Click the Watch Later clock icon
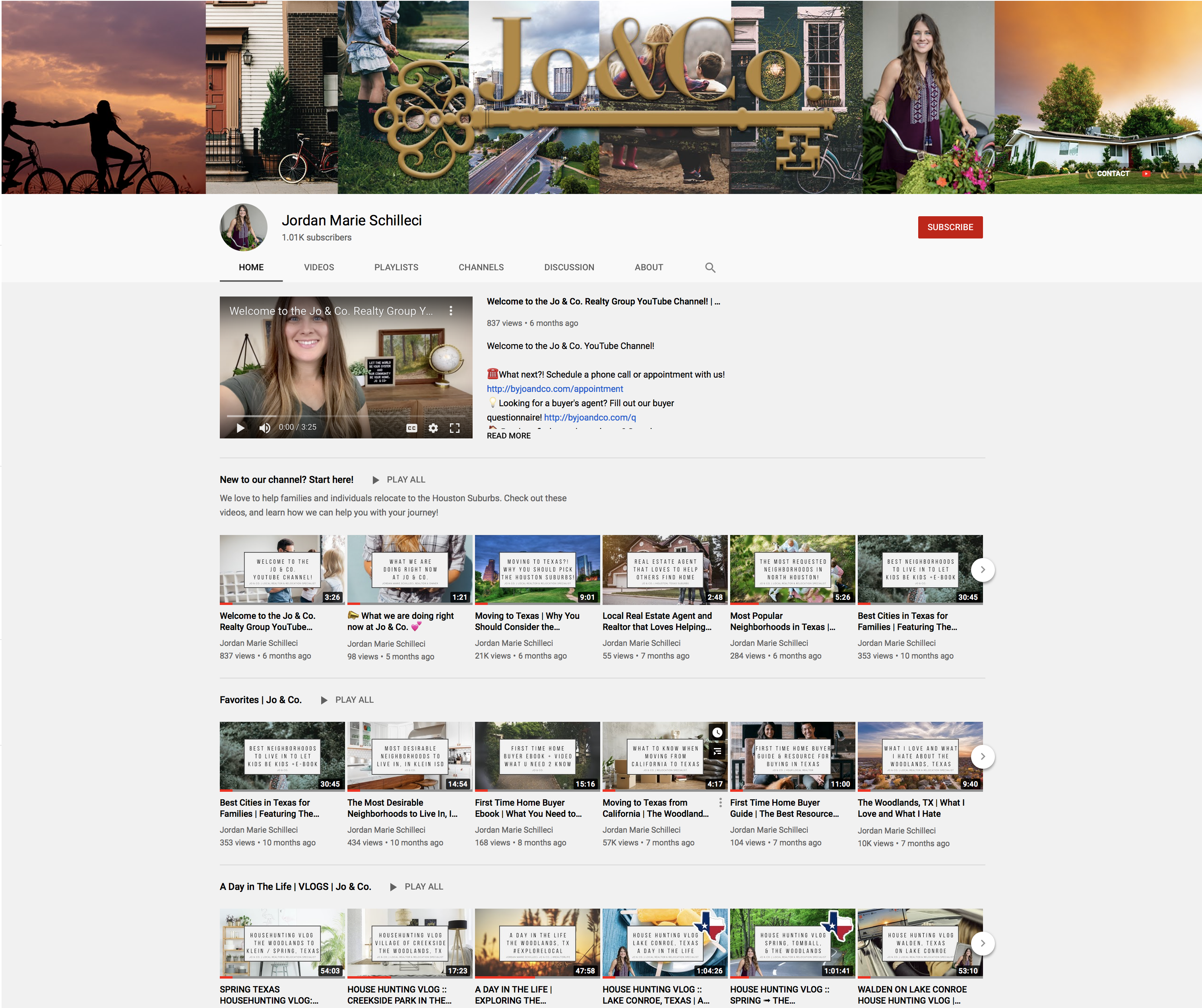Image resolution: width=1202 pixels, height=1008 pixels. 717,732
